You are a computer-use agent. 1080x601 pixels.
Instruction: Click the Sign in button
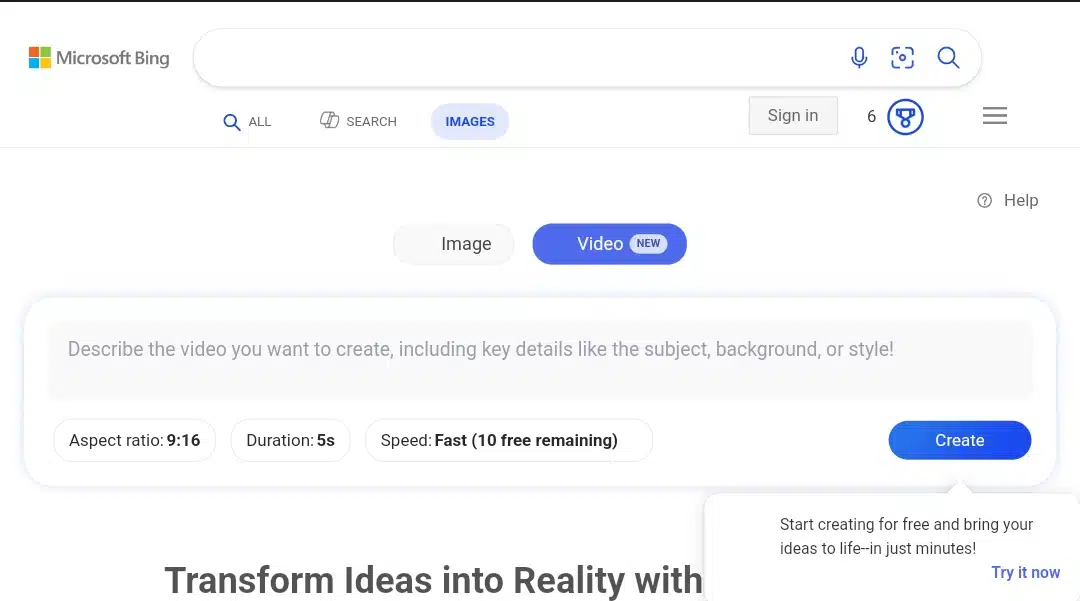(x=793, y=116)
